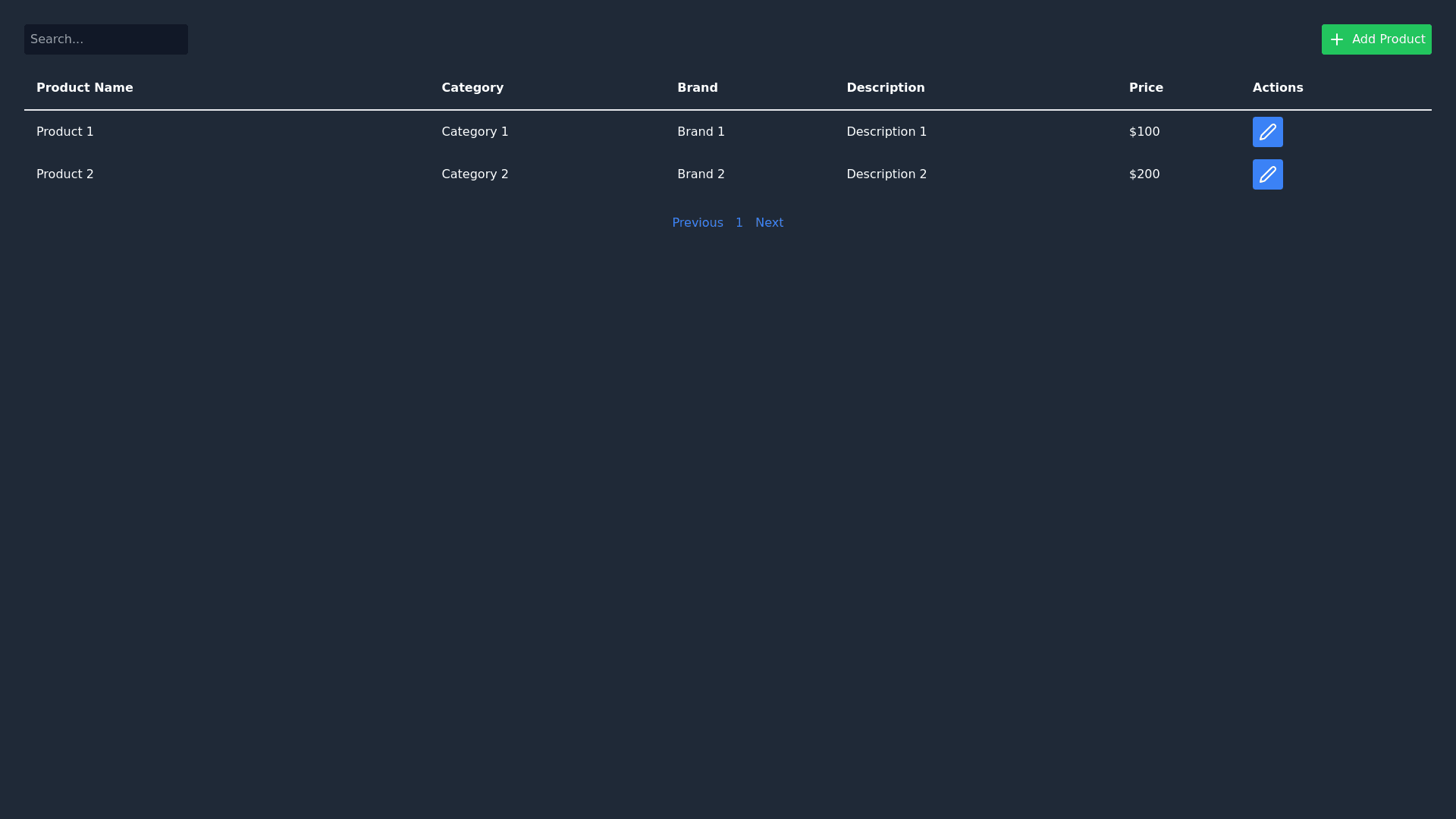The width and height of the screenshot is (1456, 819).
Task: Click the $100 price cell
Action: tap(1144, 132)
